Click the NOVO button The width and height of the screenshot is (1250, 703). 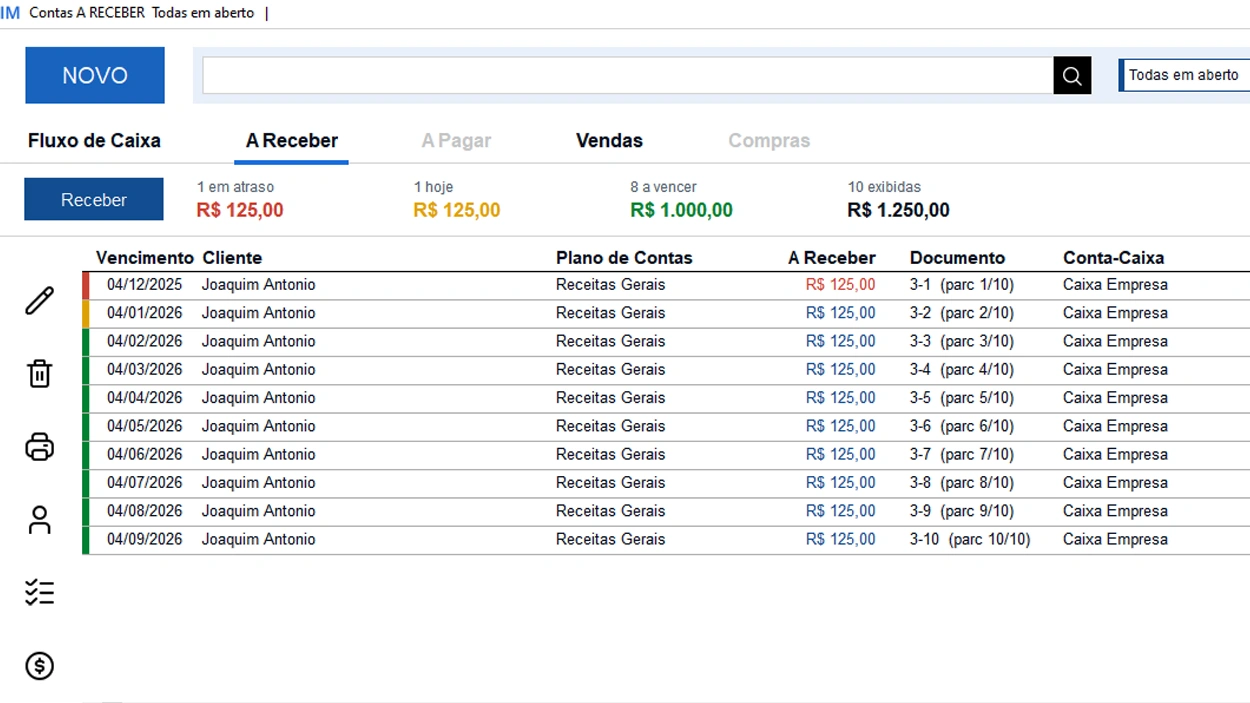pyautogui.click(x=95, y=75)
